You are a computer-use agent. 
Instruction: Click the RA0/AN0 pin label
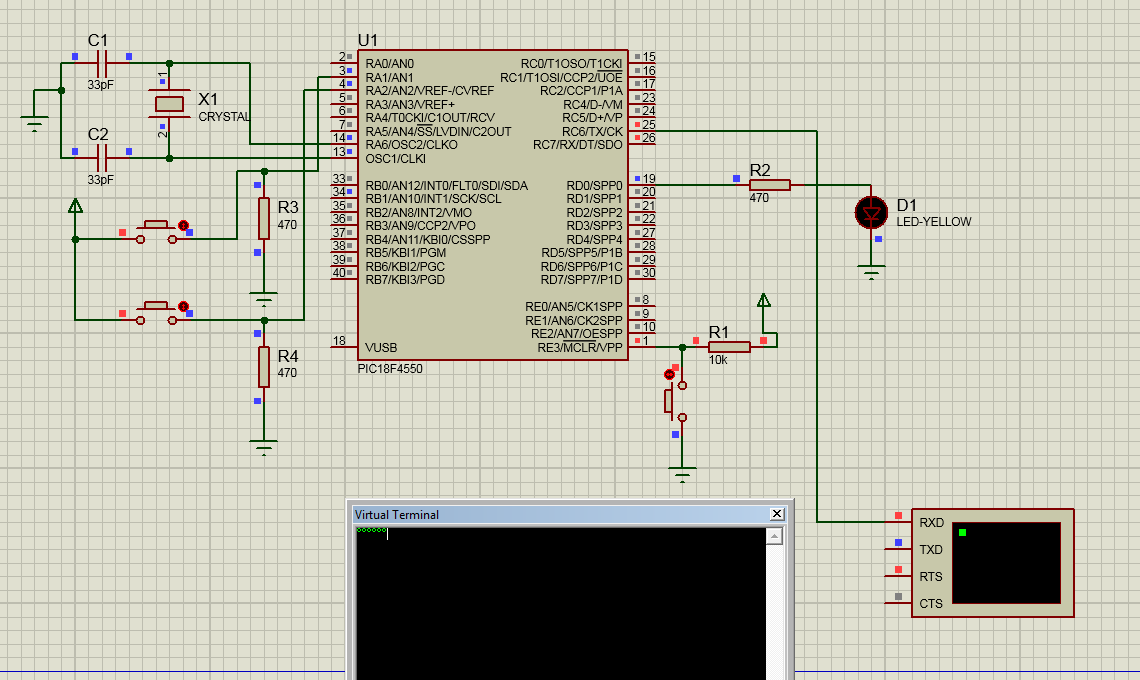tap(390, 64)
